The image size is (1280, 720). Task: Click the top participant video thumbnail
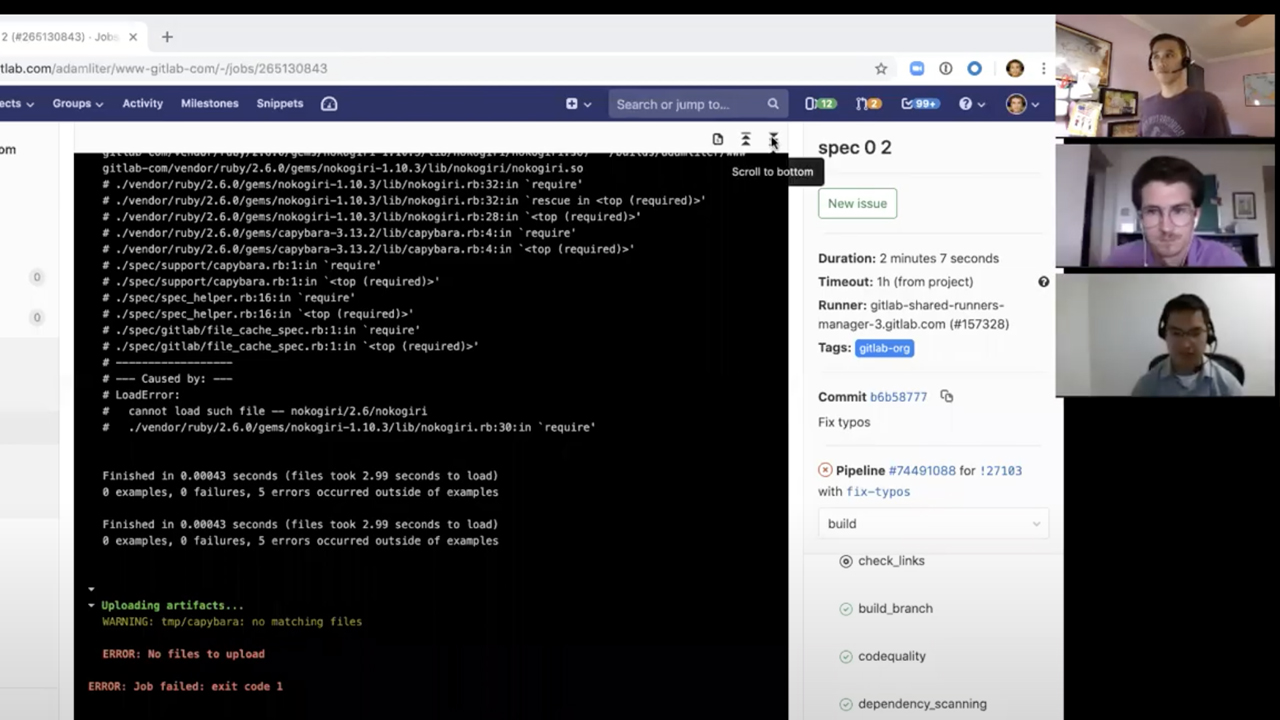pyautogui.click(x=1167, y=76)
